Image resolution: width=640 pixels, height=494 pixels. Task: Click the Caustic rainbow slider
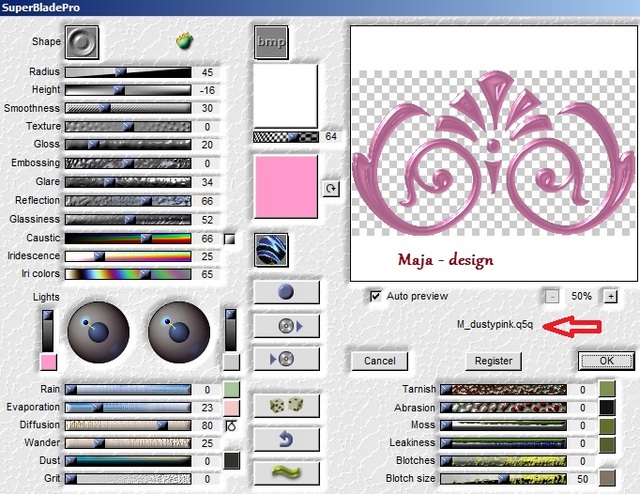128,238
